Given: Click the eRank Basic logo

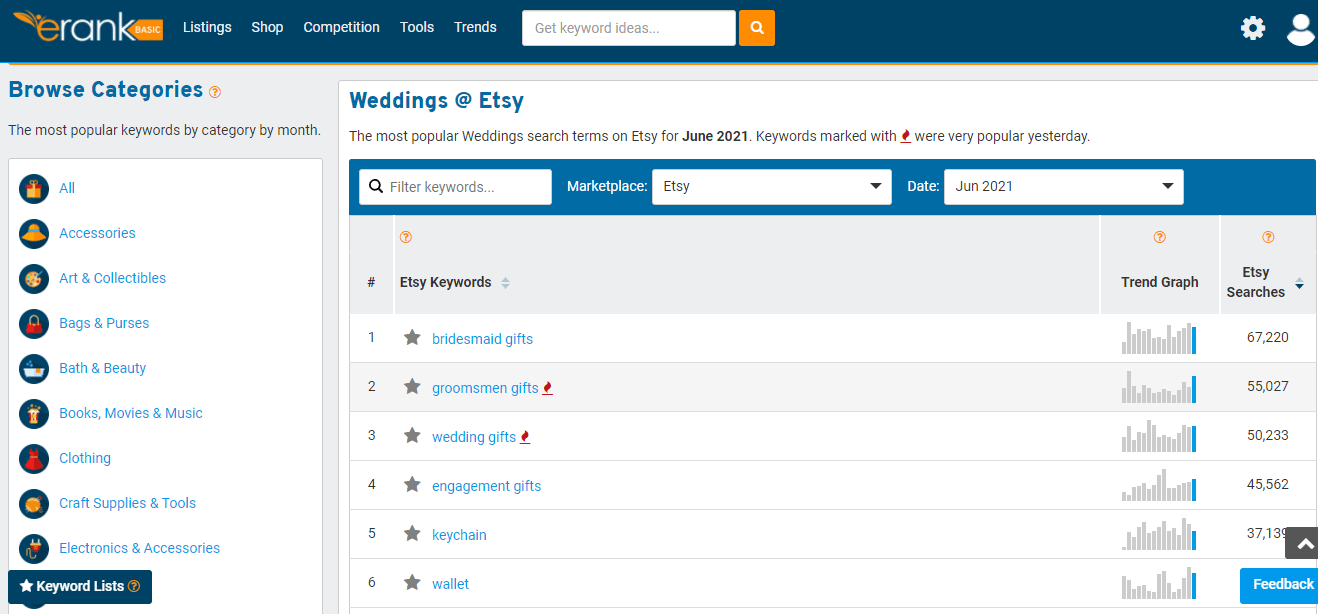Looking at the screenshot, I should click(87, 27).
